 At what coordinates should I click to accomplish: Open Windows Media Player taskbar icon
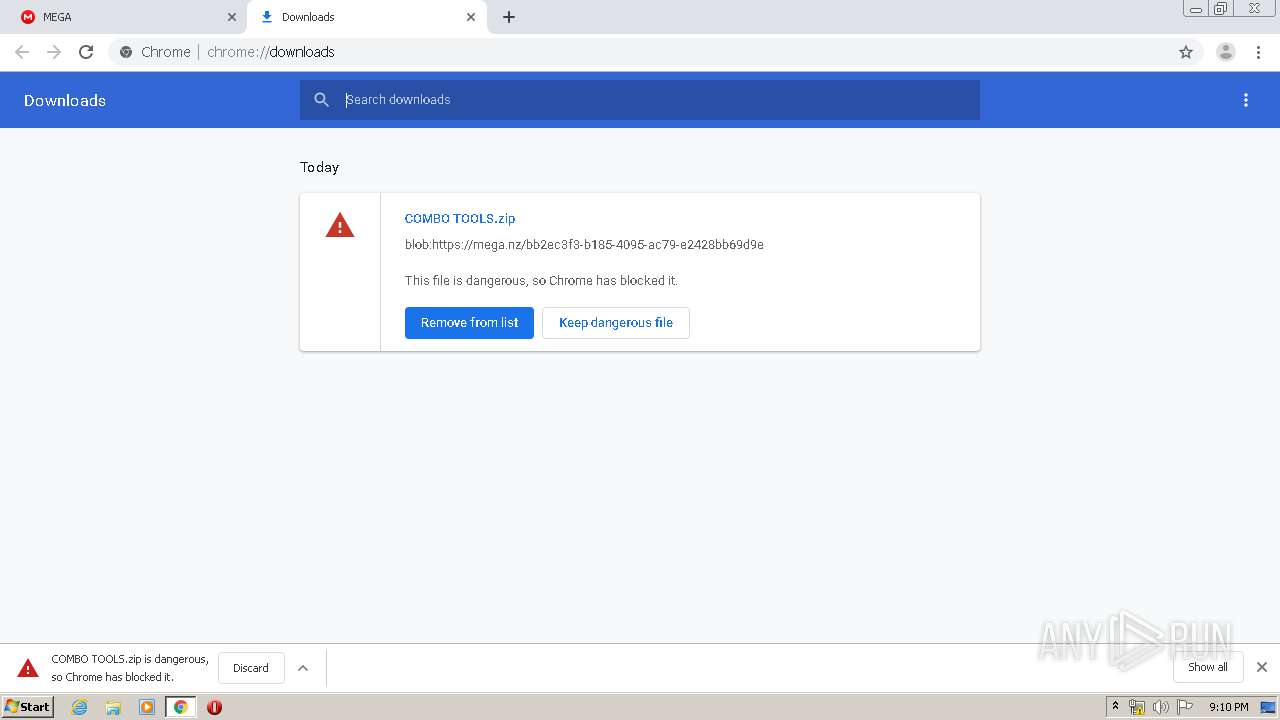coord(147,707)
